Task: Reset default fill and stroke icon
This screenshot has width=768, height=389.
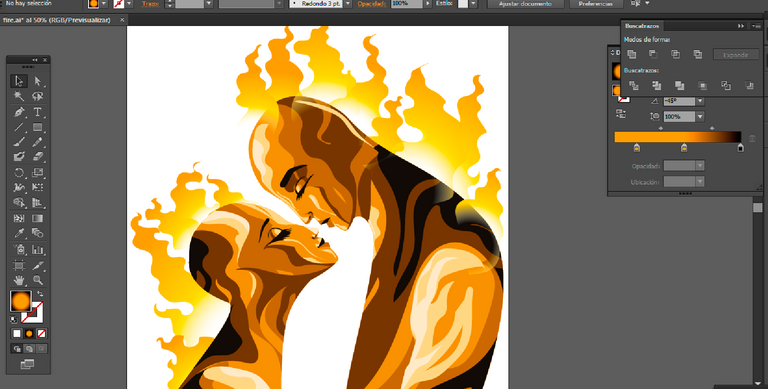Action: click(14, 319)
